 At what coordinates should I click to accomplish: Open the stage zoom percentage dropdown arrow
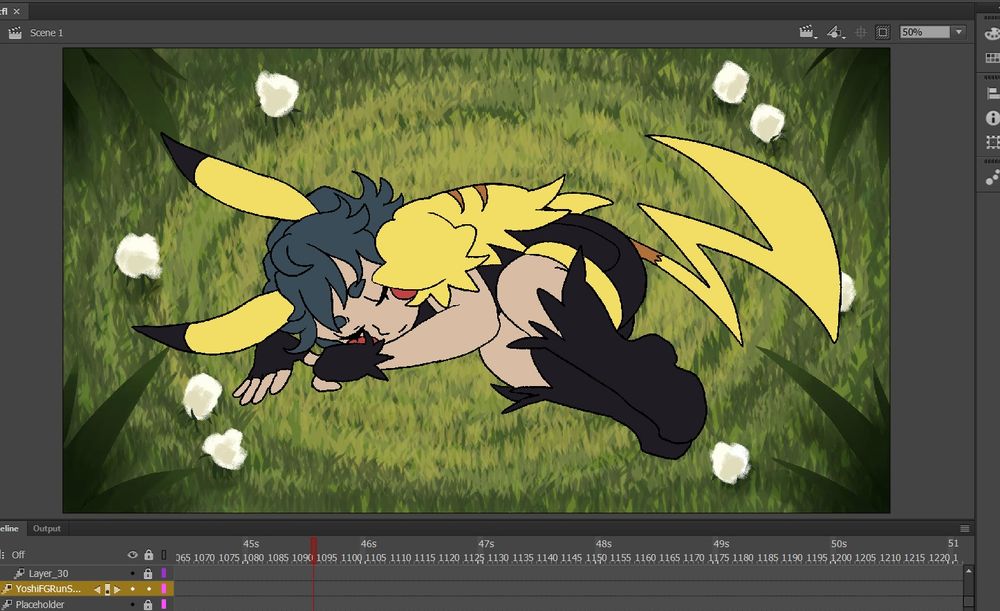pos(959,32)
